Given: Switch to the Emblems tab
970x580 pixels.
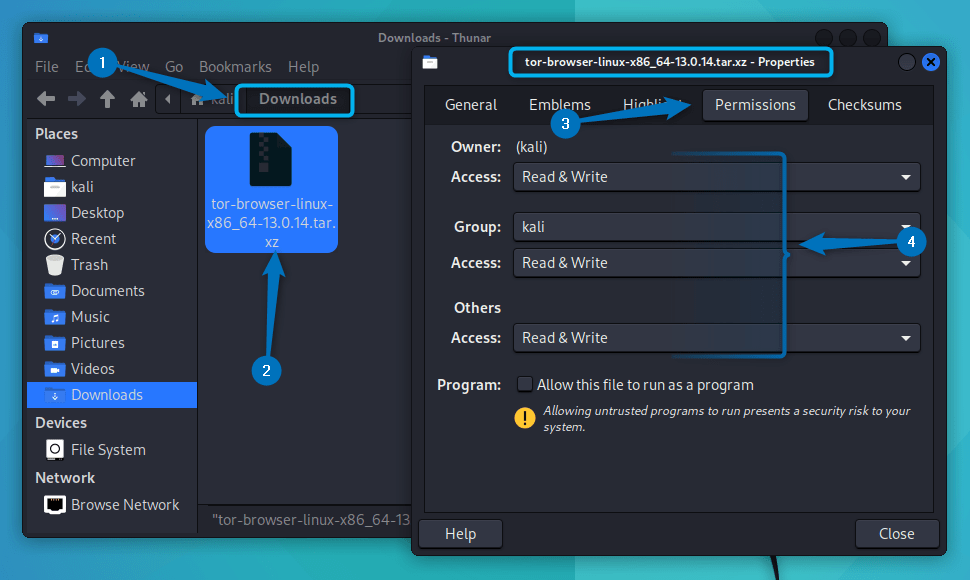Looking at the screenshot, I should click(x=559, y=104).
